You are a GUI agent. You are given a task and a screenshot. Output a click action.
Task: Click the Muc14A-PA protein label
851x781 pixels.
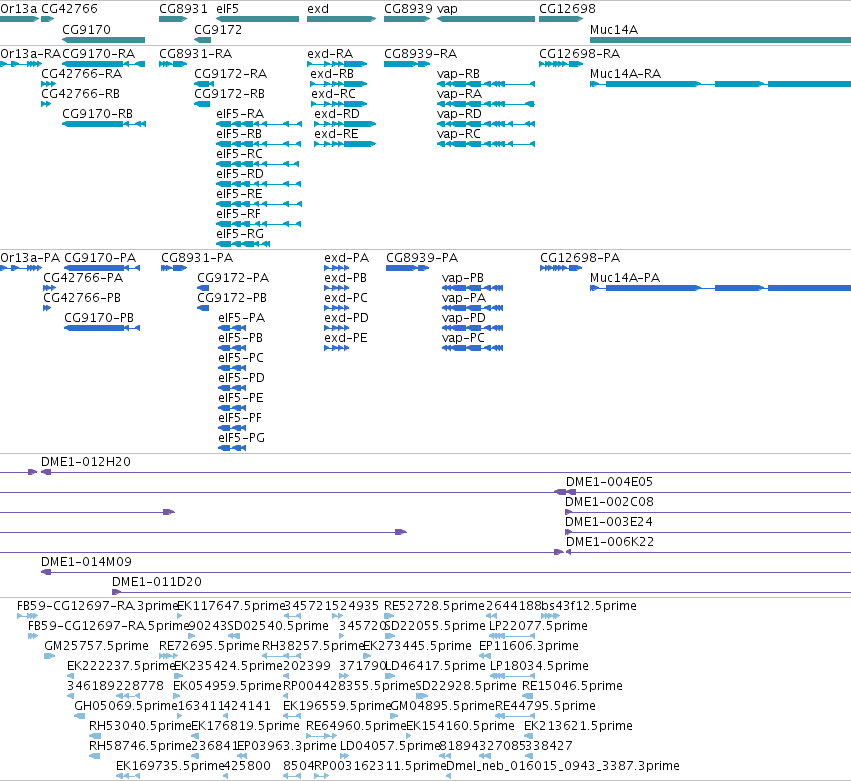625,277
